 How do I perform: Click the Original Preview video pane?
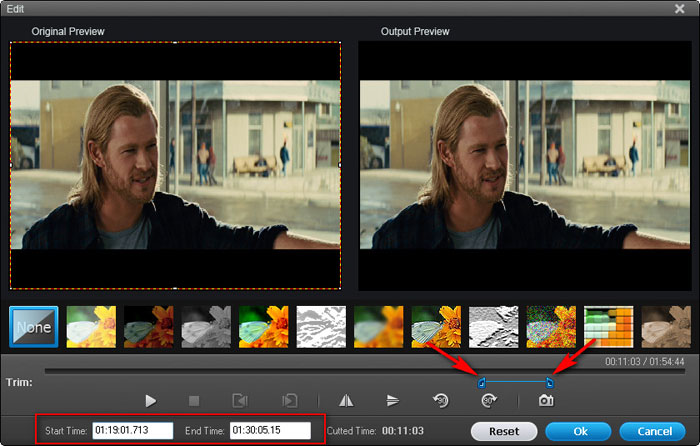tap(175, 166)
